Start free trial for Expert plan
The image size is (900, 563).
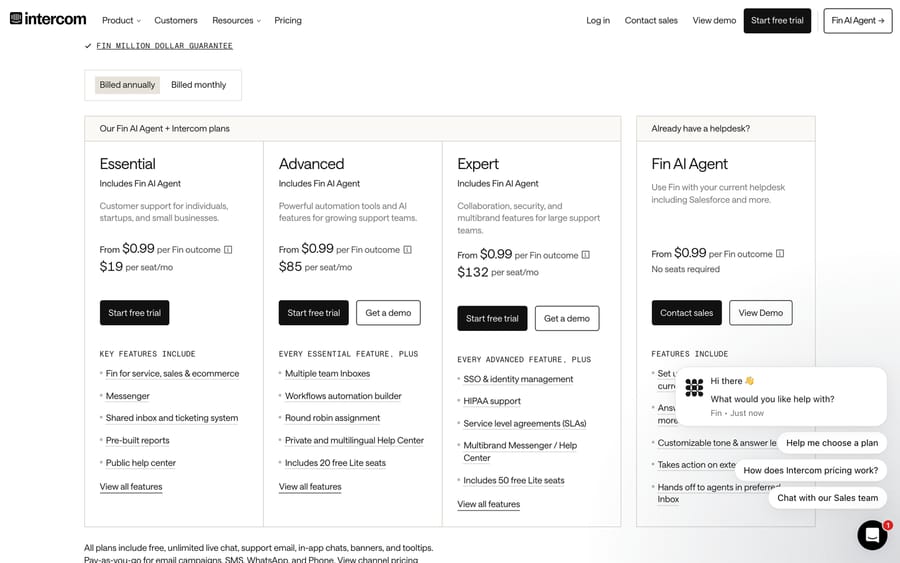[x=492, y=319]
